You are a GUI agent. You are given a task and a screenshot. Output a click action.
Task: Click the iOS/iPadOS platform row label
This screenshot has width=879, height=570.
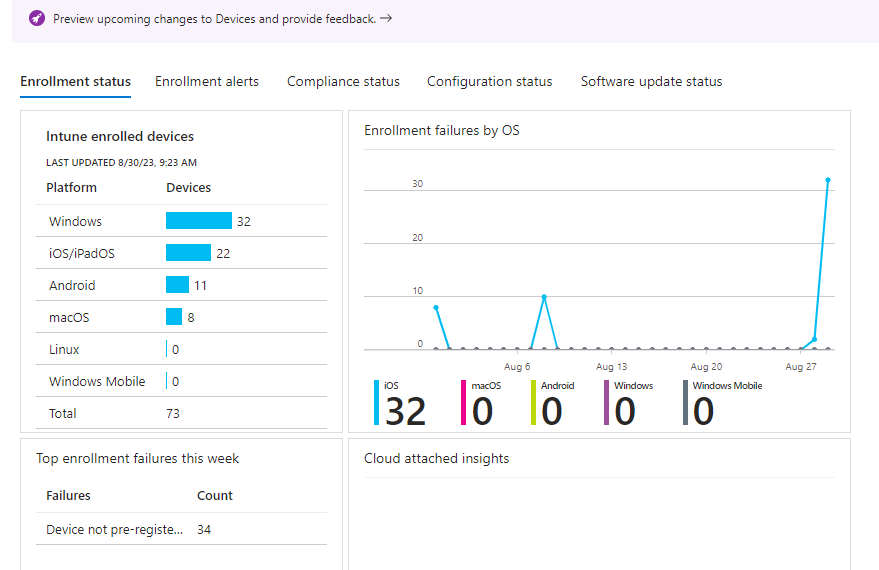[x=82, y=253]
